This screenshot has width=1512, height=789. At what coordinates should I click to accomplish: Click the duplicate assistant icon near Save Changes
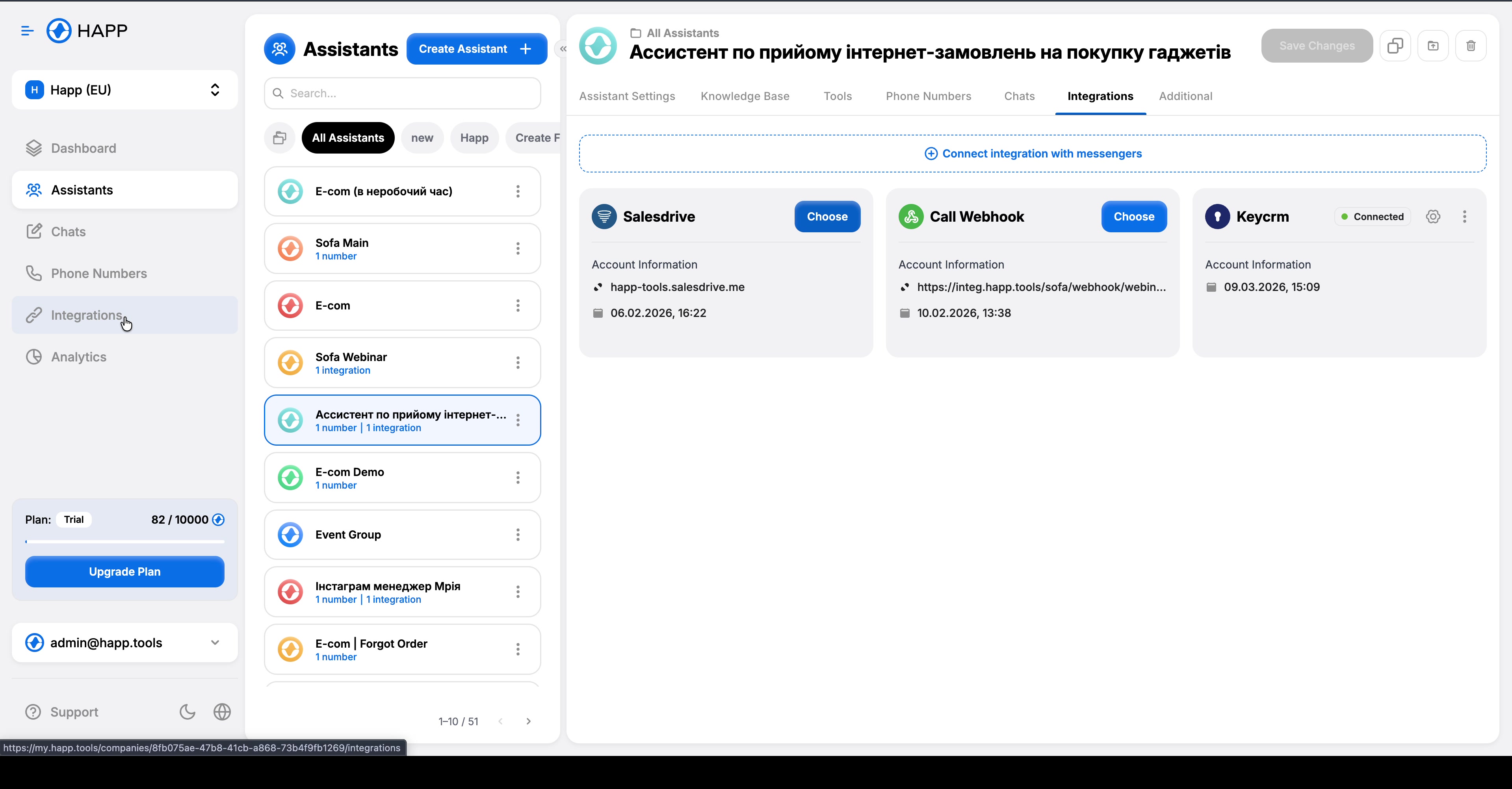click(x=1395, y=46)
